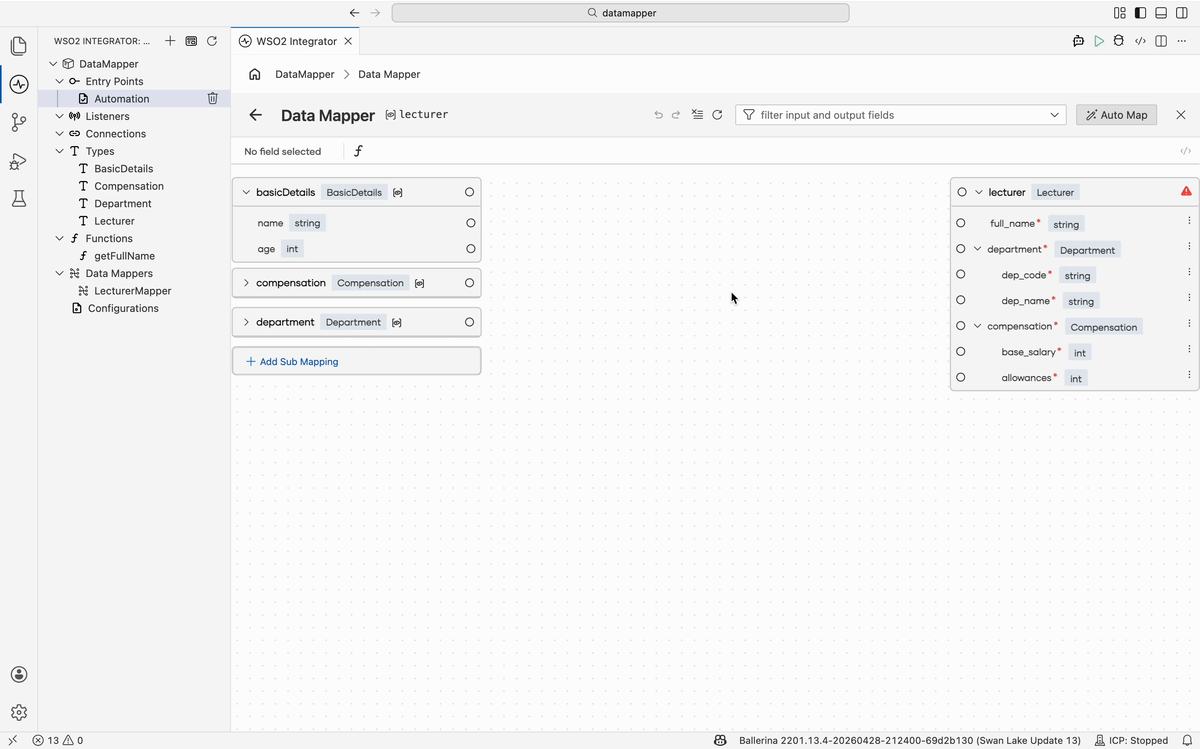Open the WSO2 Integrator activity bar icon

coord(18,84)
